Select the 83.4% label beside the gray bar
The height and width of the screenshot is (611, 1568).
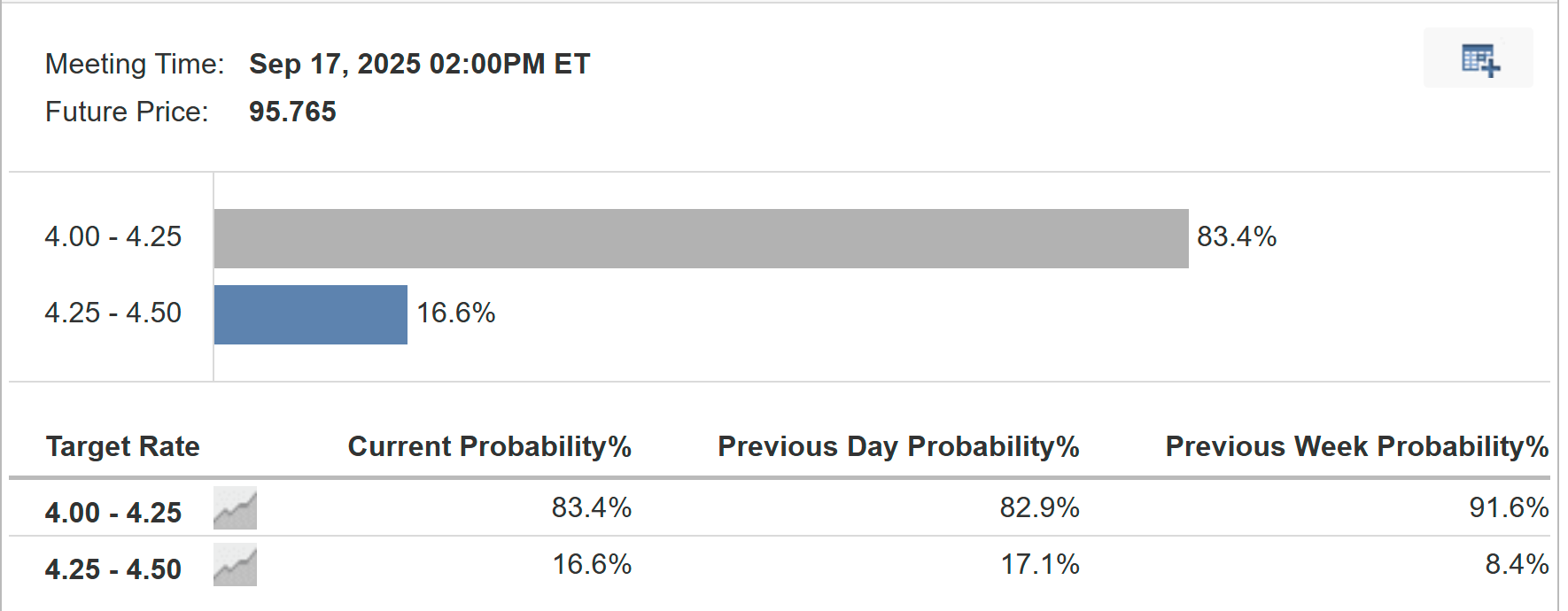pyautogui.click(x=1236, y=237)
